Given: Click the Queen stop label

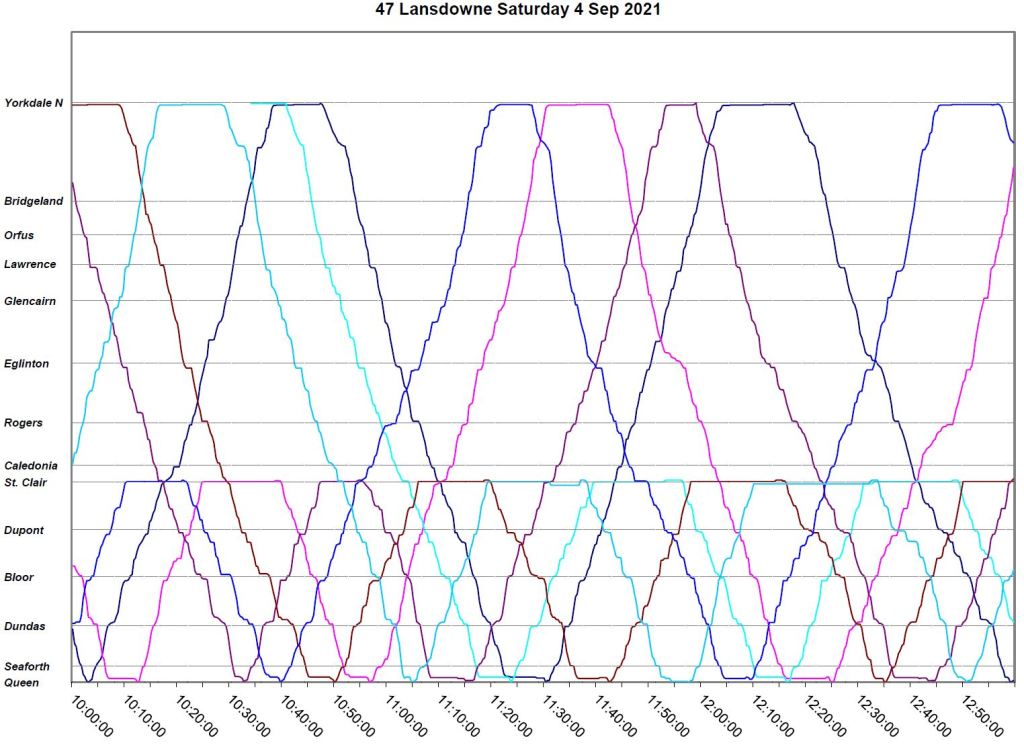Looking at the screenshot, I should point(22,682).
